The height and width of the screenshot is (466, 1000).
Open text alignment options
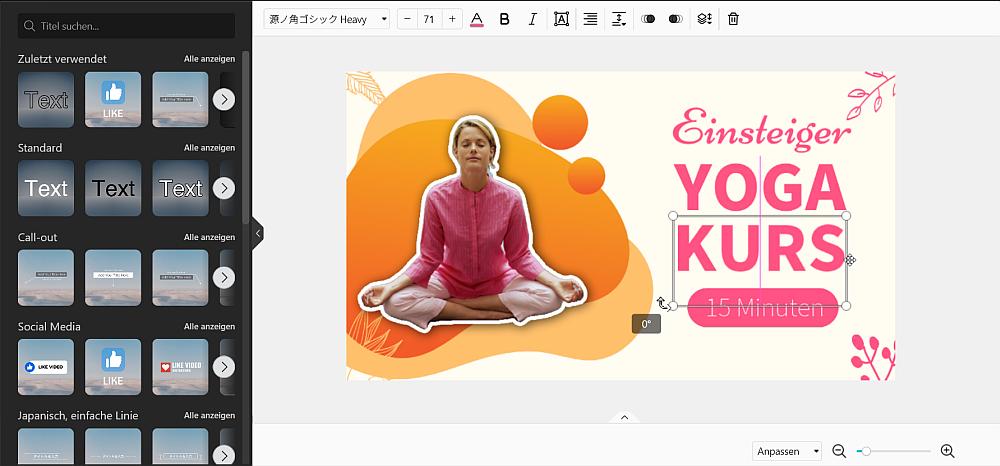point(590,19)
